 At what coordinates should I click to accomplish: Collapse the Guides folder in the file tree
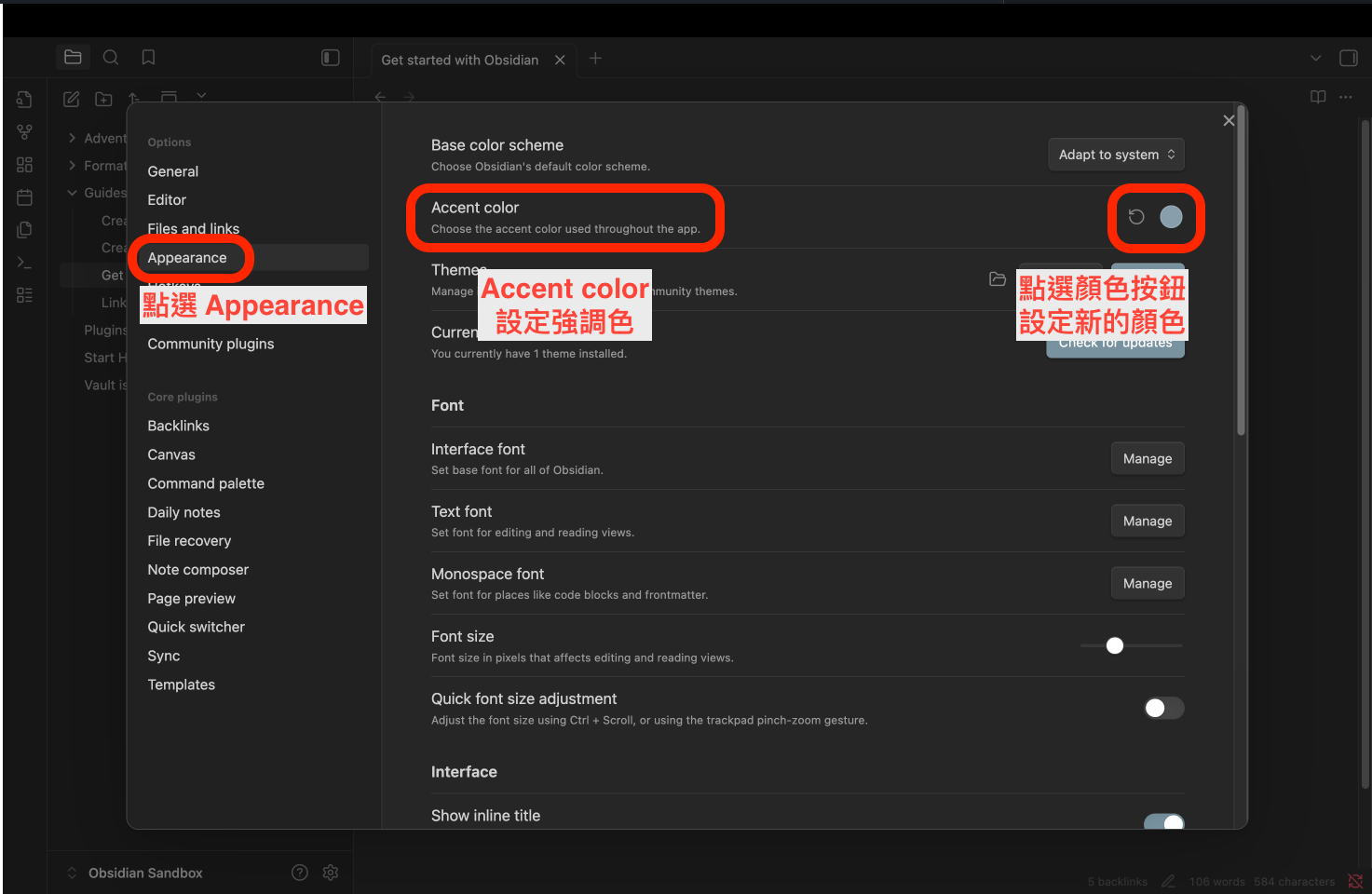(73, 193)
